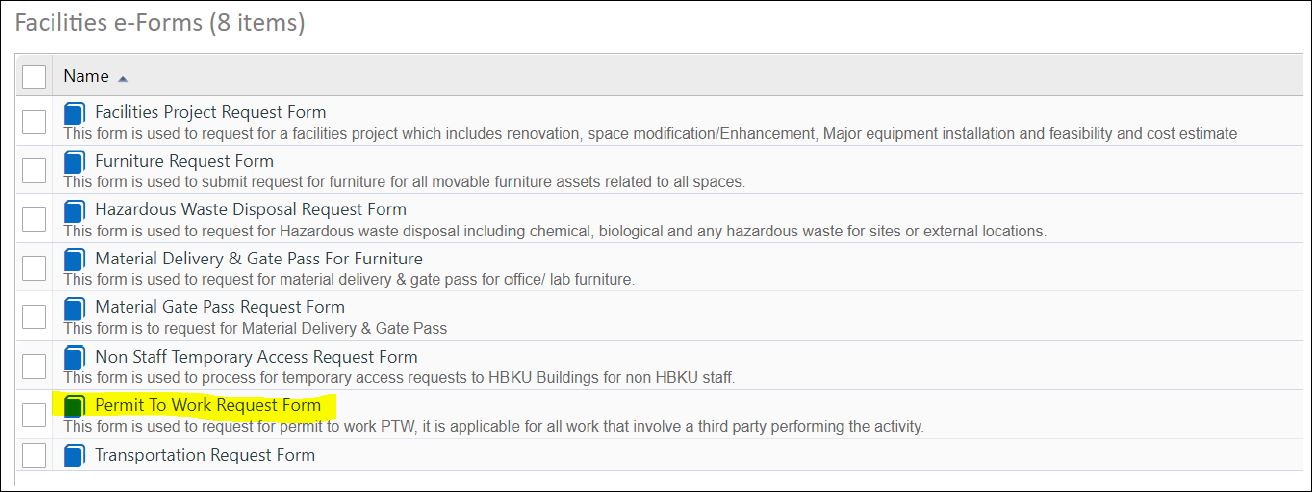Sort list by the Name column header
Screen dimensions: 1312x492
tap(86, 76)
